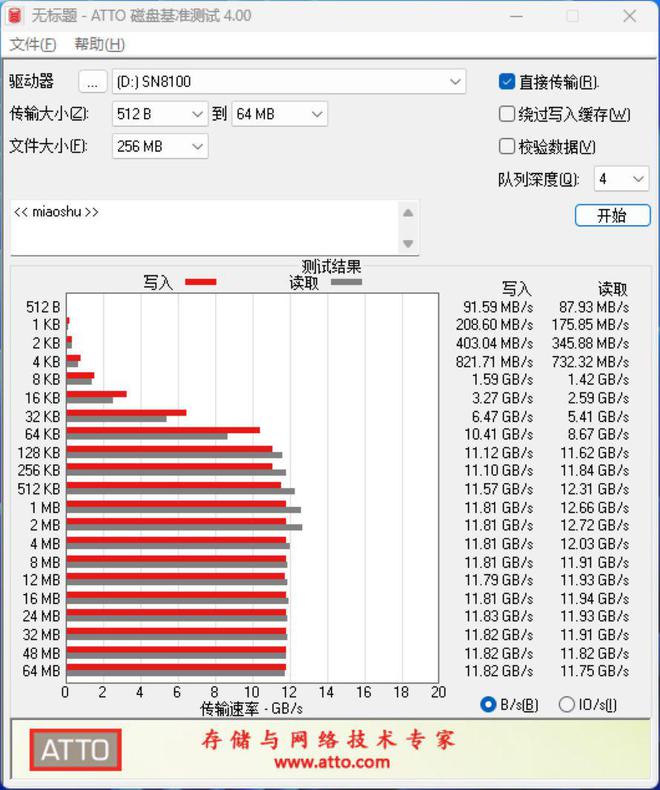The width and height of the screenshot is (660, 790).
Task: Click the 1.59 GB/s write value
Action: click(x=502, y=379)
